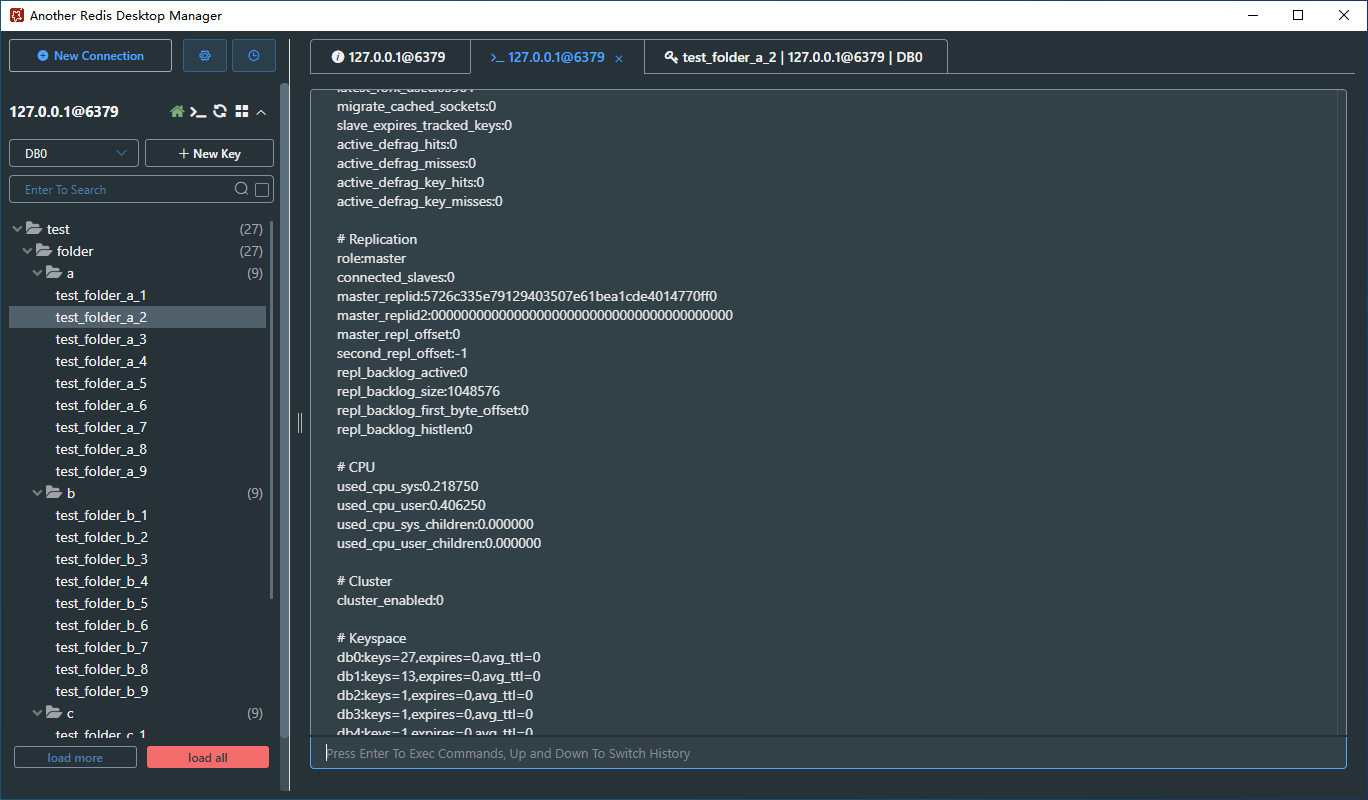Open the command log clock button
The image size is (1368, 800).
point(254,56)
